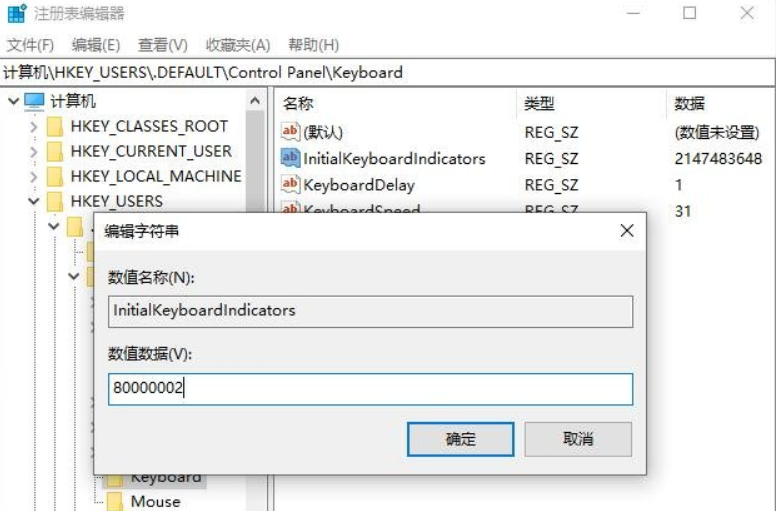Click the HKEY_LOCAL_MACHINE folder icon
Image resolution: width=776 pixels, height=511 pixels.
click(x=54, y=177)
